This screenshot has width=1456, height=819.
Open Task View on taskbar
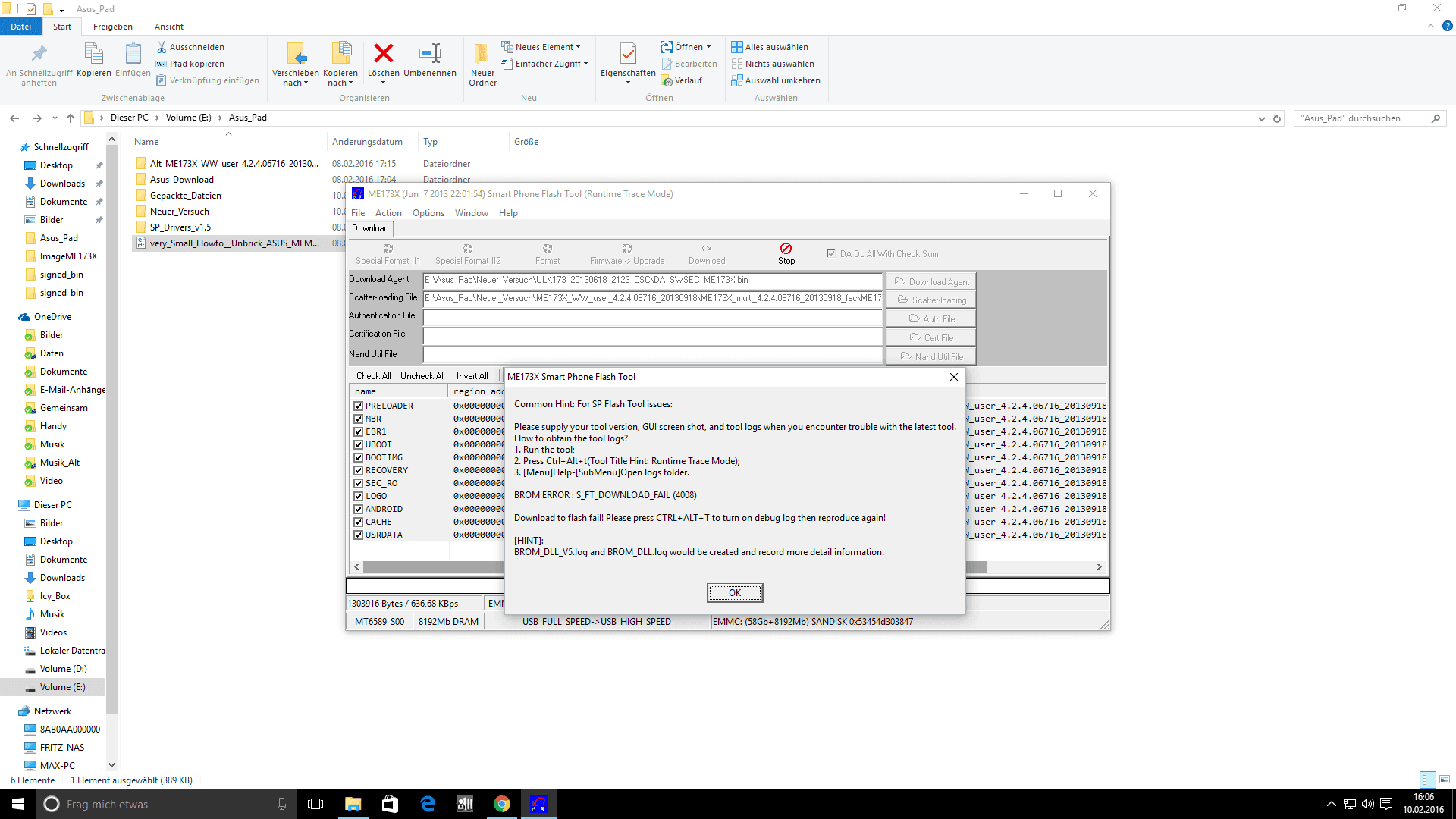point(315,804)
